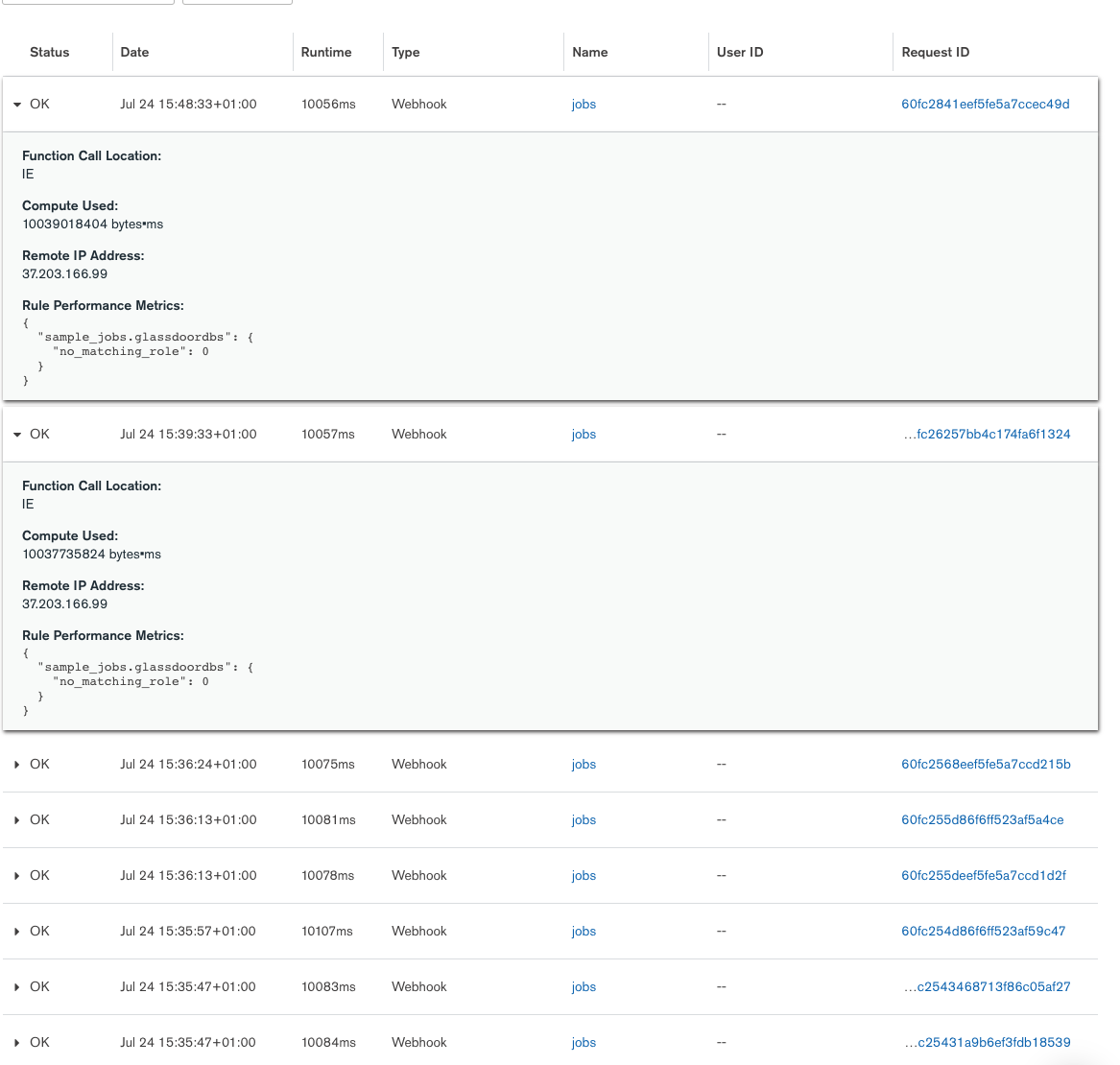Click the jobs link in 15:39:33 row
Image resolution: width=1120 pixels, height=1065 pixels.
click(x=584, y=435)
